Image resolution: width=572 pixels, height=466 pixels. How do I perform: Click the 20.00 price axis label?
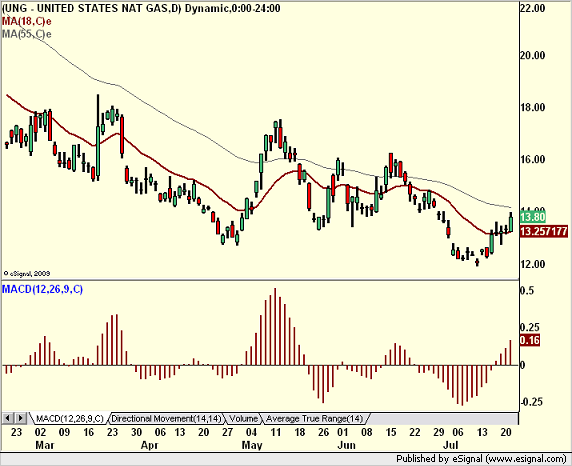532,55
